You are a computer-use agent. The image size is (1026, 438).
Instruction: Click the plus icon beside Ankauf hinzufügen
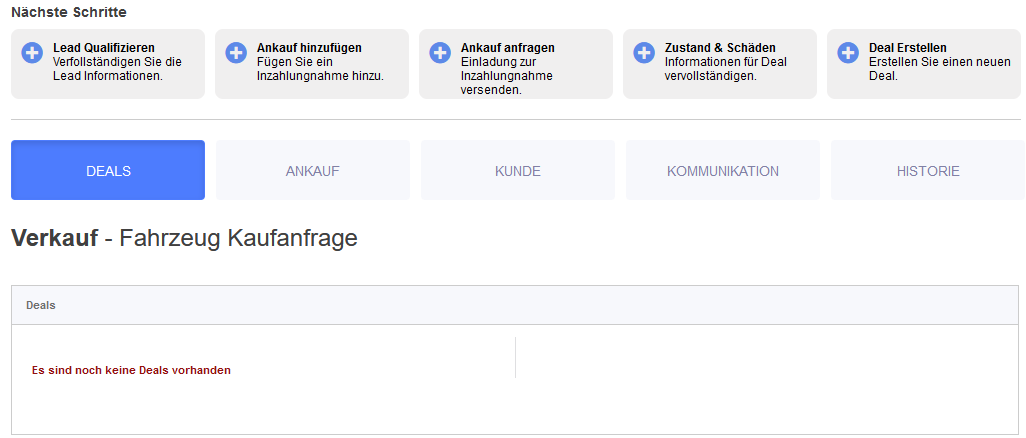click(x=236, y=53)
